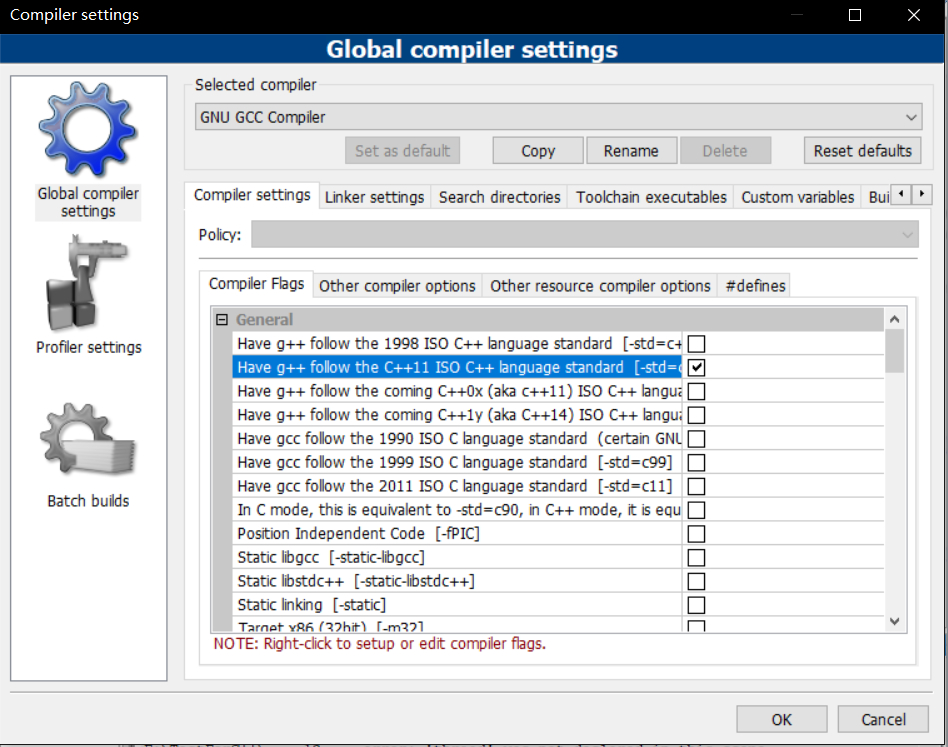The image size is (948, 747).
Task: Toggle the -std=c90 equivalent flag checkbox
Action: click(x=696, y=510)
